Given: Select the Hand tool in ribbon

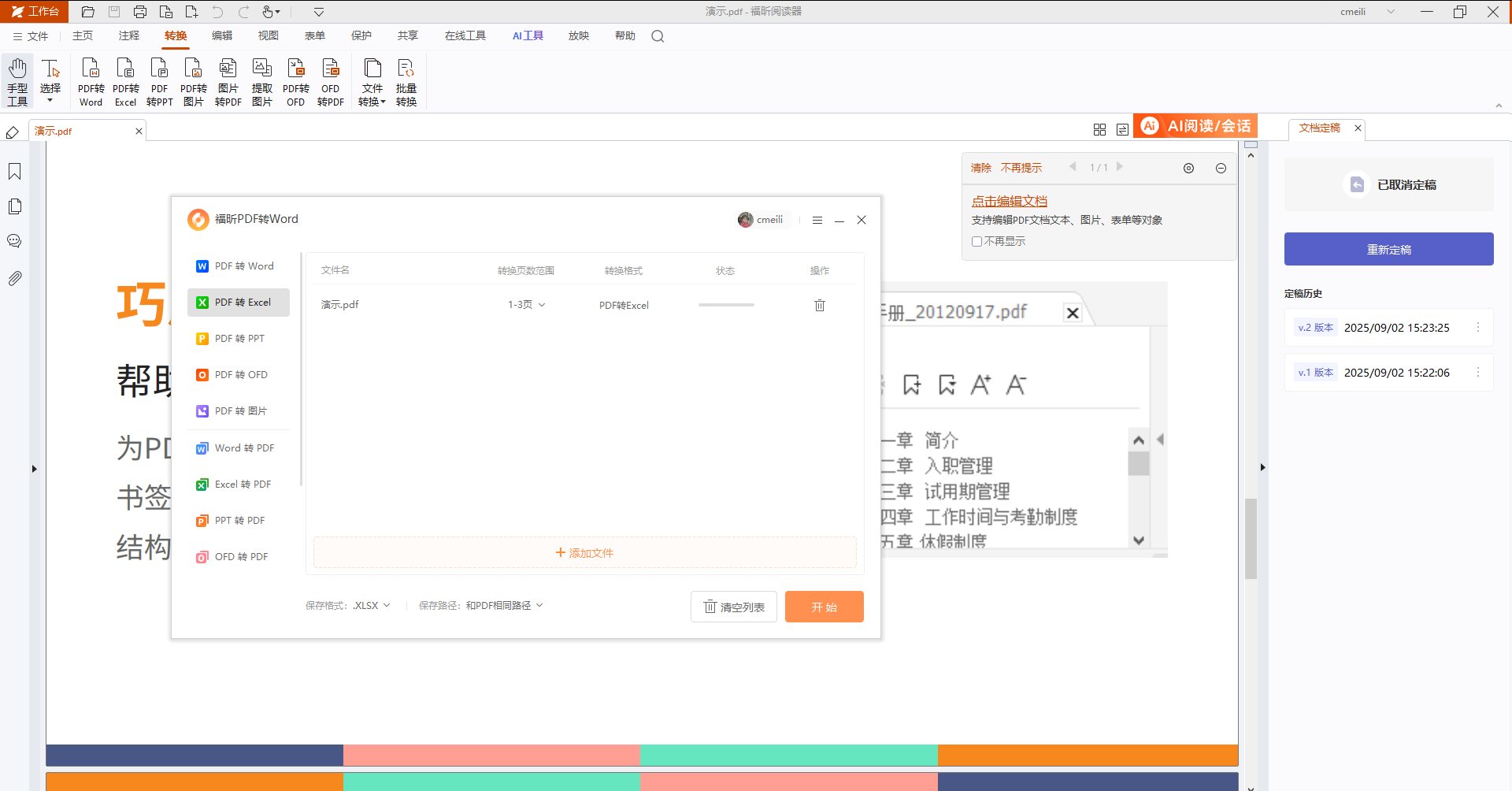Looking at the screenshot, I should tap(17, 82).
